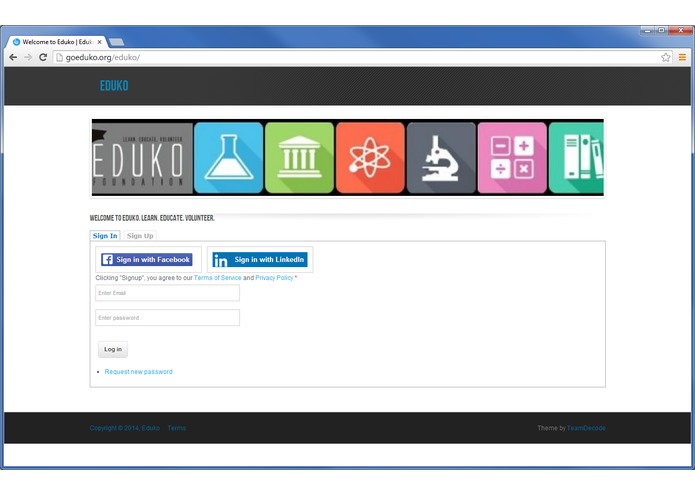Focus the Enter password field
695x494 pixels.
pyautogui.click(x=168, y=318)
